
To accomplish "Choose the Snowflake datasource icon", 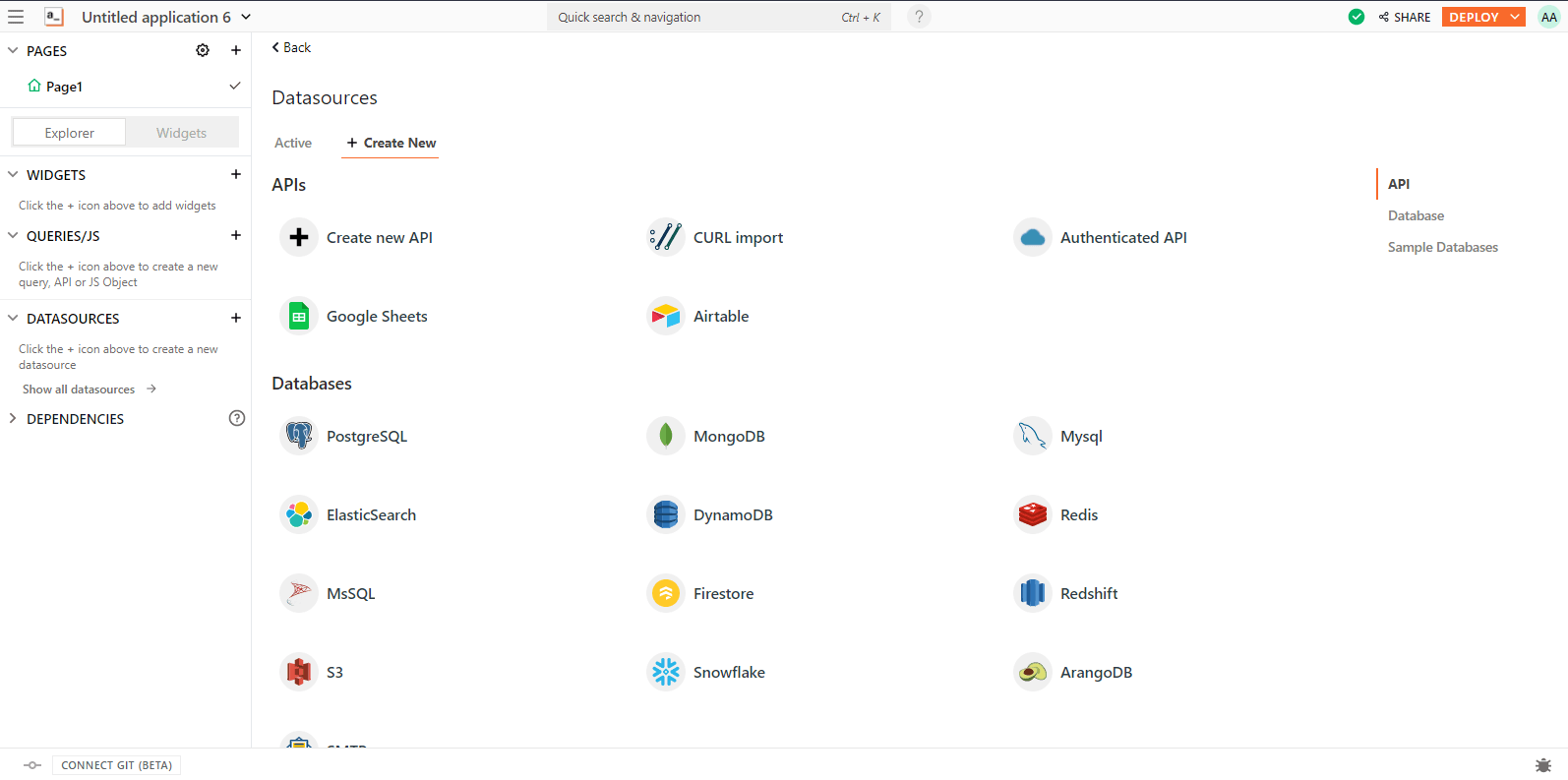I will click(666, 672).
